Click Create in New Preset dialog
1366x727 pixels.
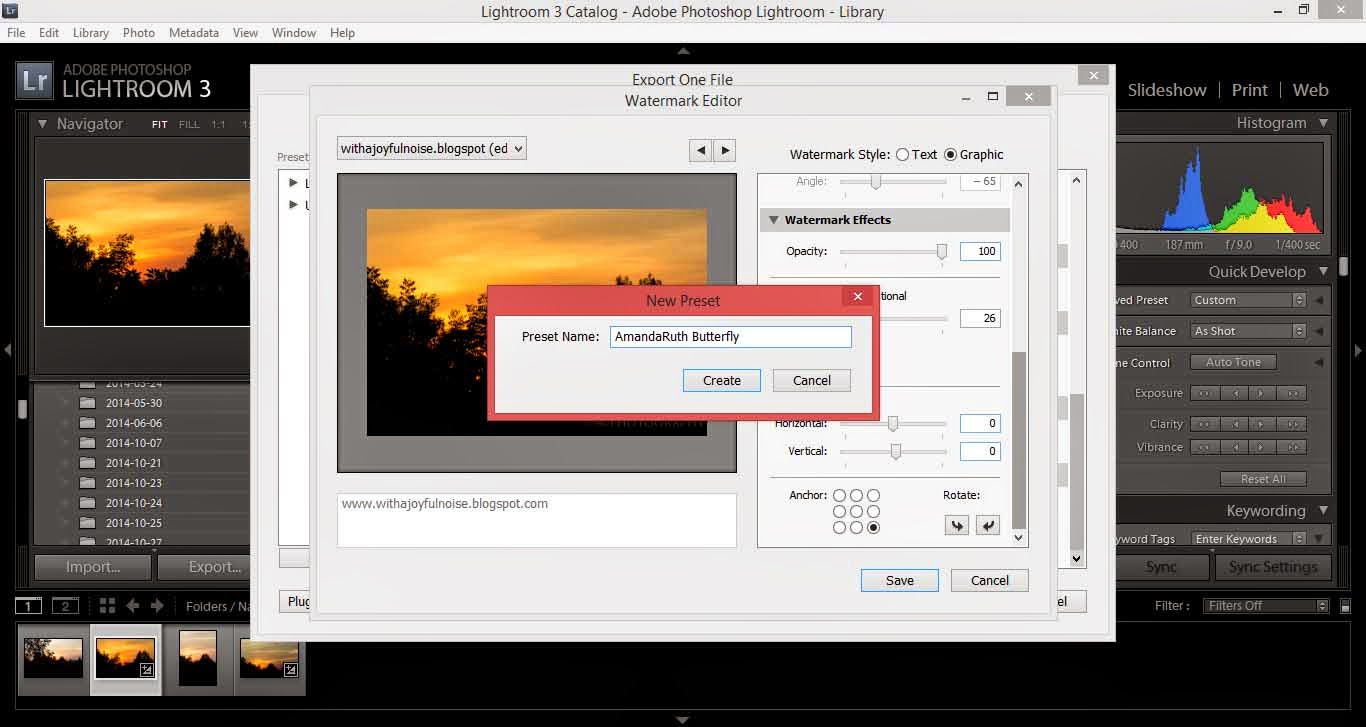[x=721, y=381]
